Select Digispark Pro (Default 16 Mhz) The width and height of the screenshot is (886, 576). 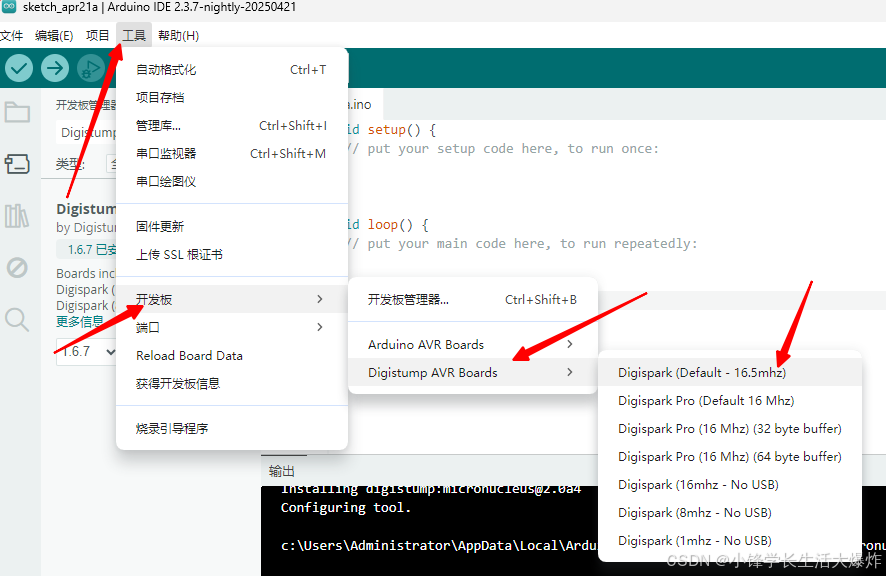coord(729,400)
